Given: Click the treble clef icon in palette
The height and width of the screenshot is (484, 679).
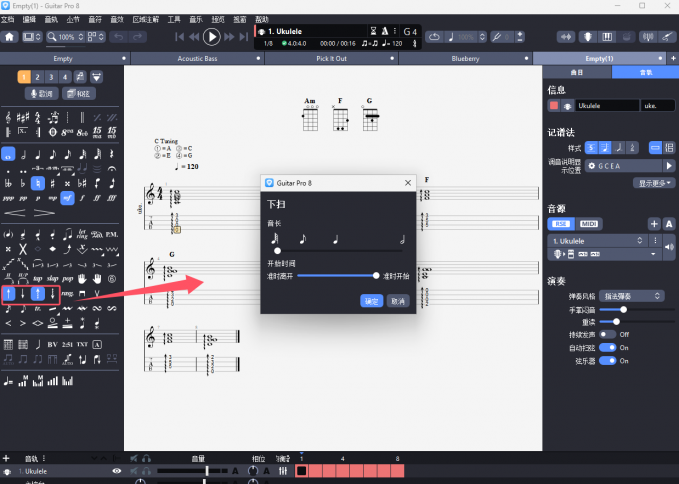Looking at the screenshot, I should (8, 118).
